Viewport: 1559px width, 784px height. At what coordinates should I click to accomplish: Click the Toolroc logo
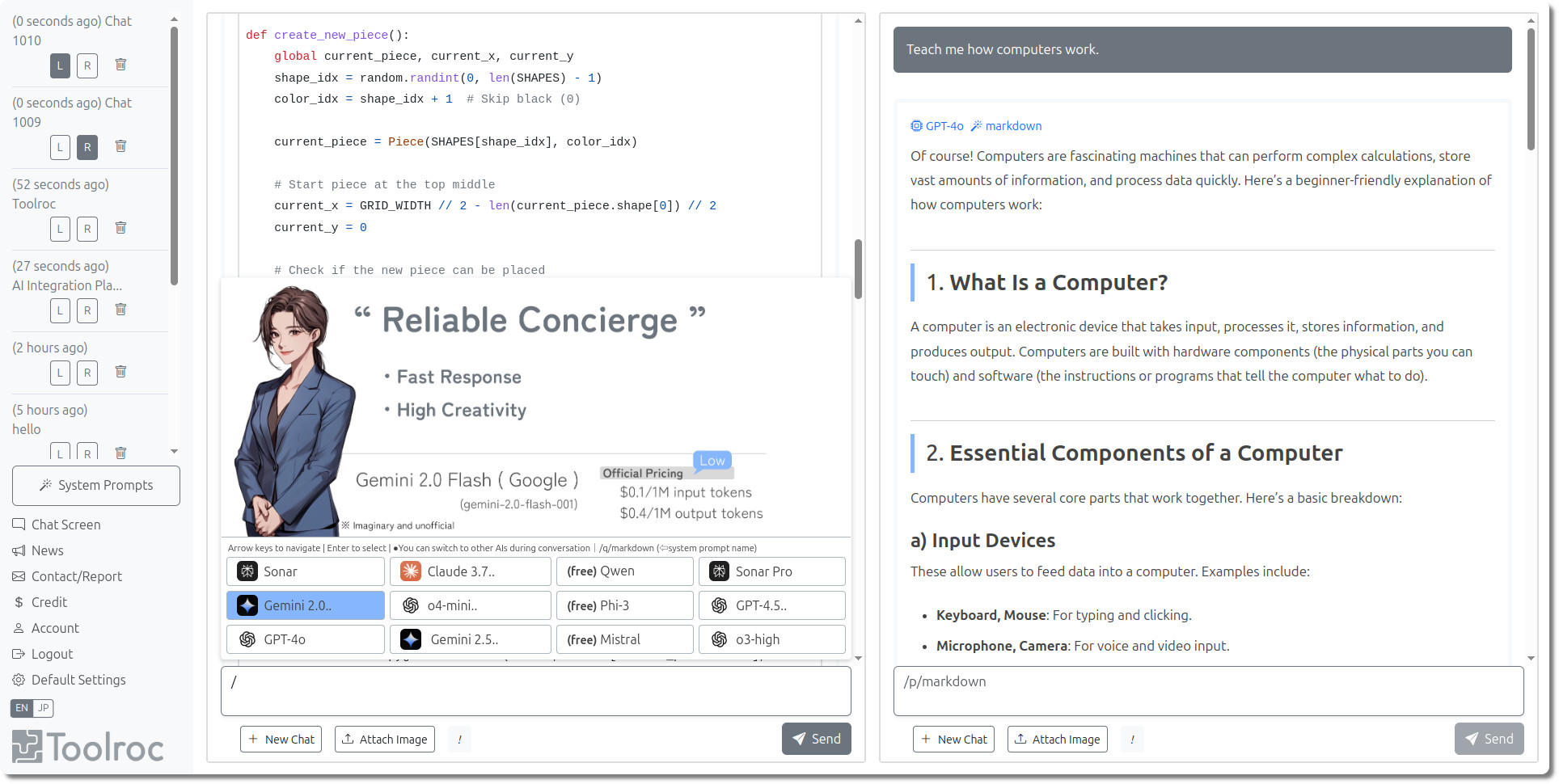click(x=87, y=747)
